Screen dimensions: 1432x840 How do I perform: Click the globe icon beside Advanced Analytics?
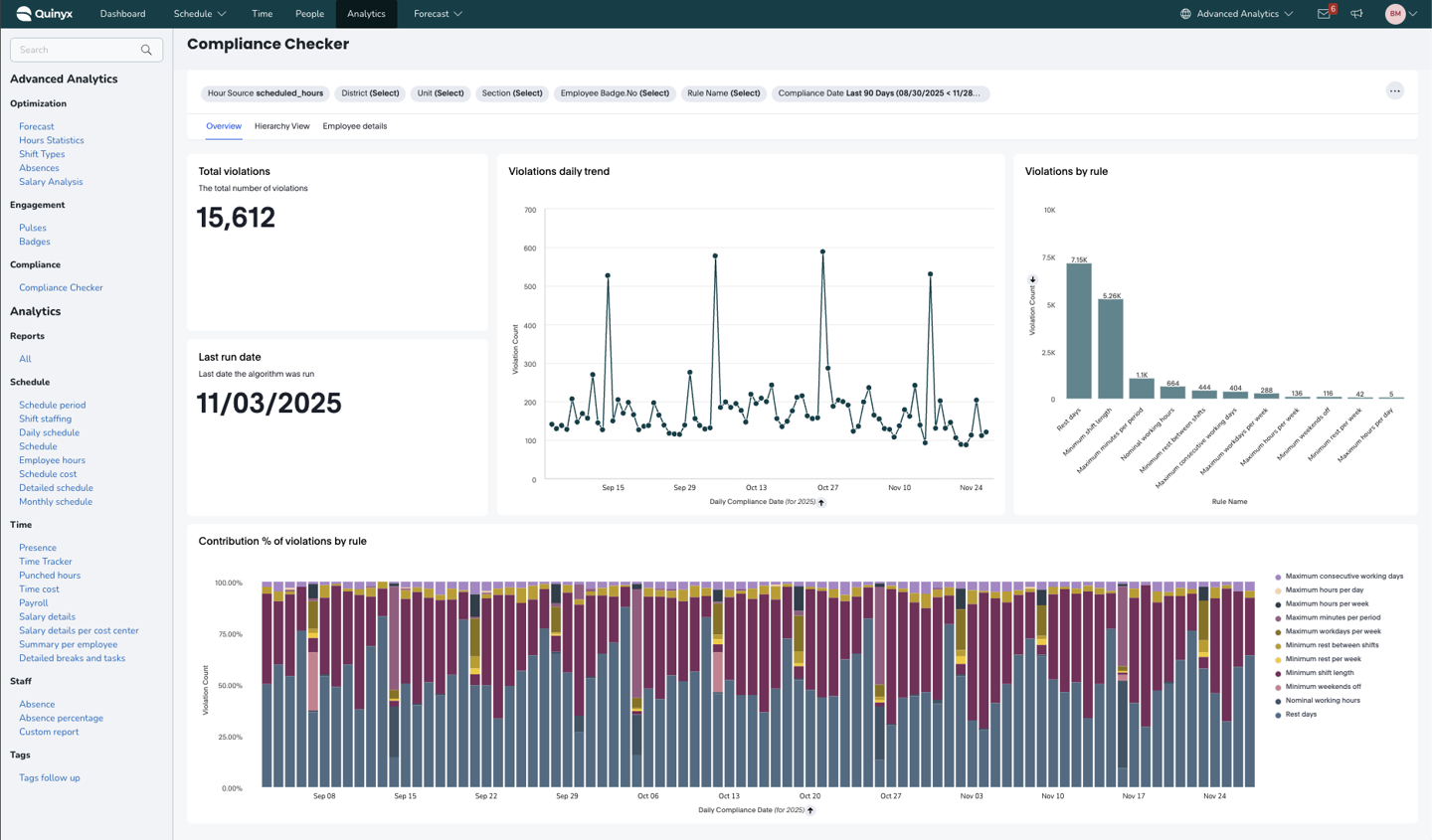click(x=1185, y=14)
